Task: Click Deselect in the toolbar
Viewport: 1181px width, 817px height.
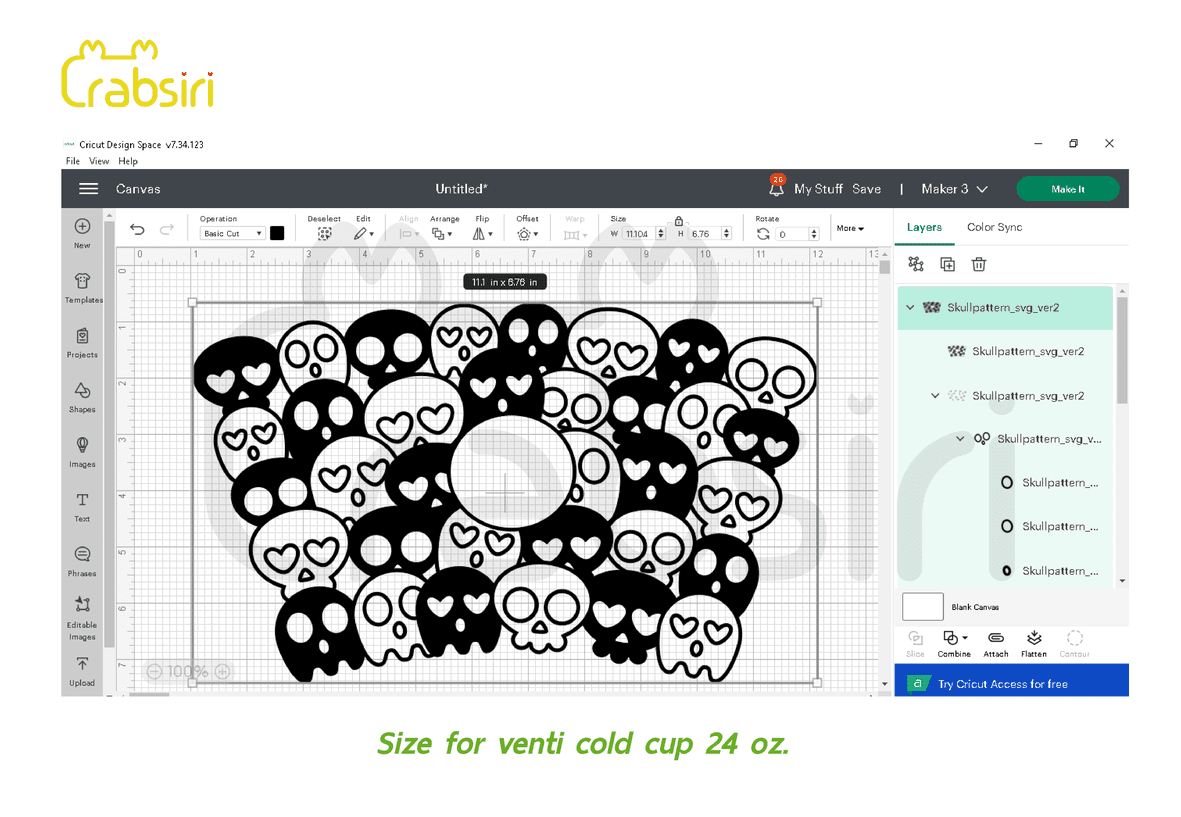Action: pyautogui.click(x=325, y=233)
